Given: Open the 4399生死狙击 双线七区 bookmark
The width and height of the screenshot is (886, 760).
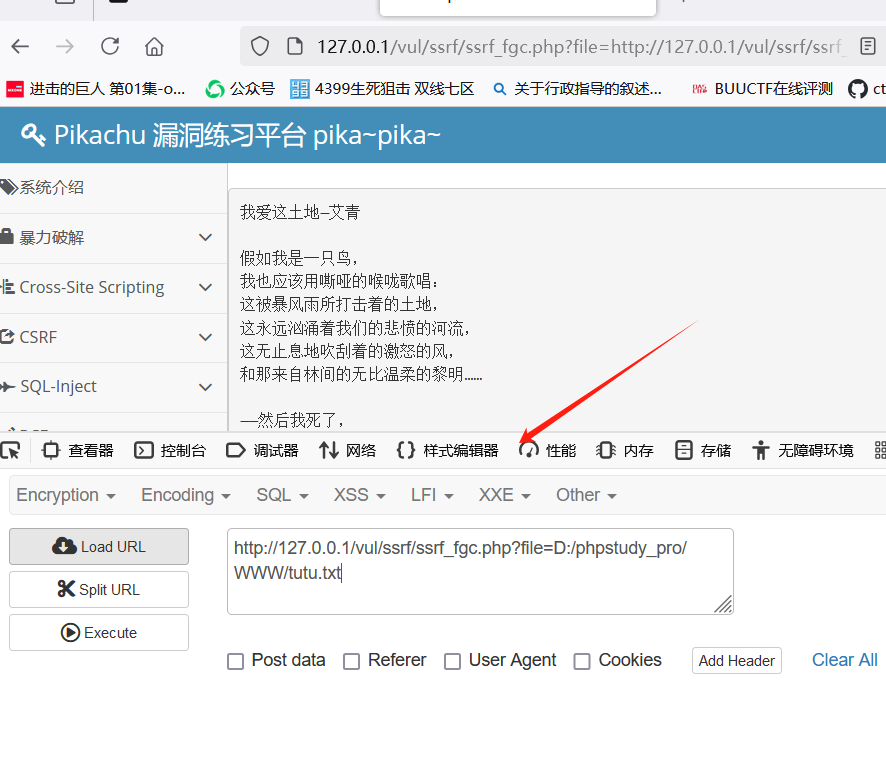Looking at the screenshot, I should (382, 89).
